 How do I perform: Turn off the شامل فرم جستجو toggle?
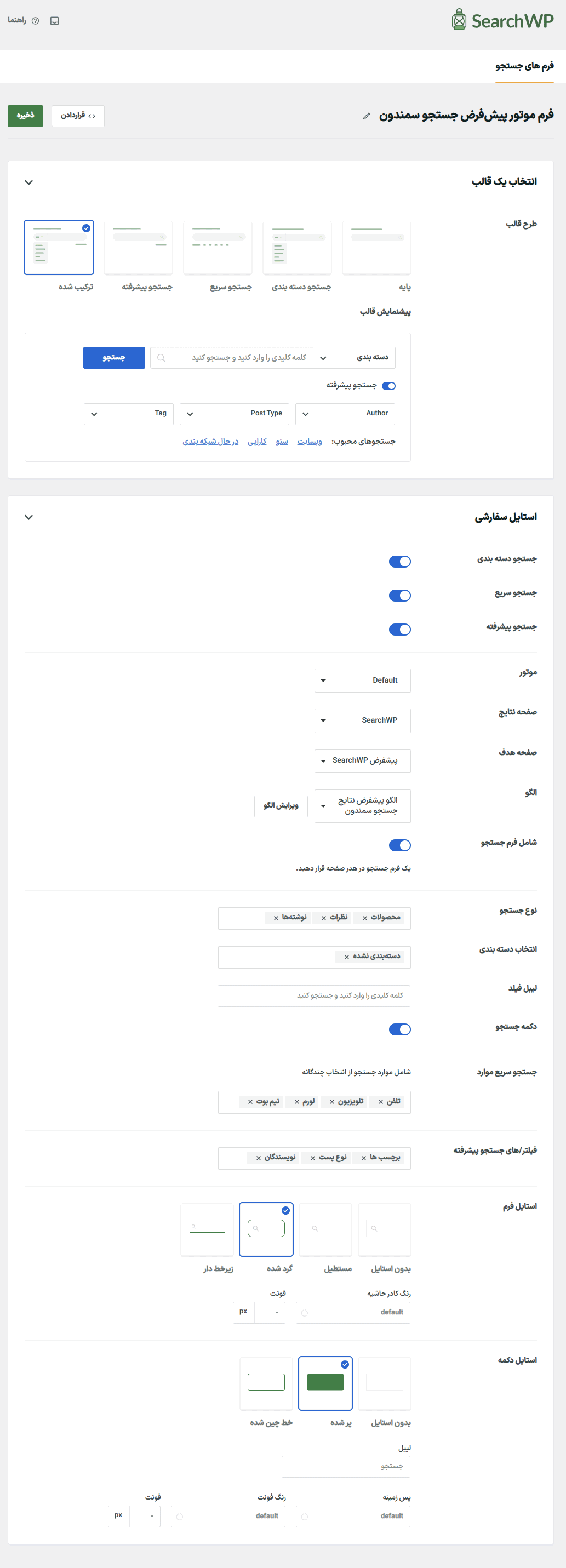[x=400, y=845]
